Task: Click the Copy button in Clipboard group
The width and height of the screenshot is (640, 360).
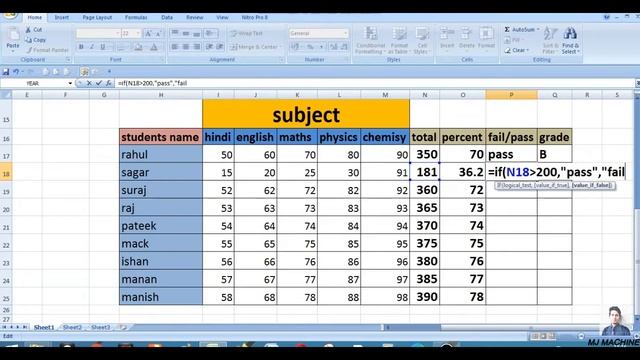Action: (35, 40)
